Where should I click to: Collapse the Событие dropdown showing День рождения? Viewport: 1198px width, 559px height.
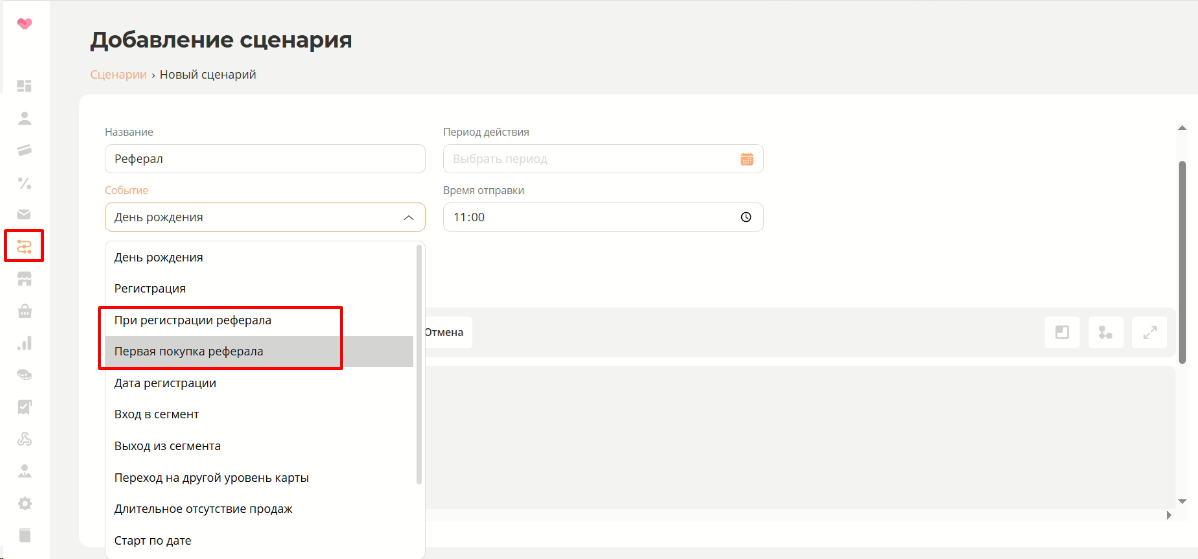(x=265, y=217)
